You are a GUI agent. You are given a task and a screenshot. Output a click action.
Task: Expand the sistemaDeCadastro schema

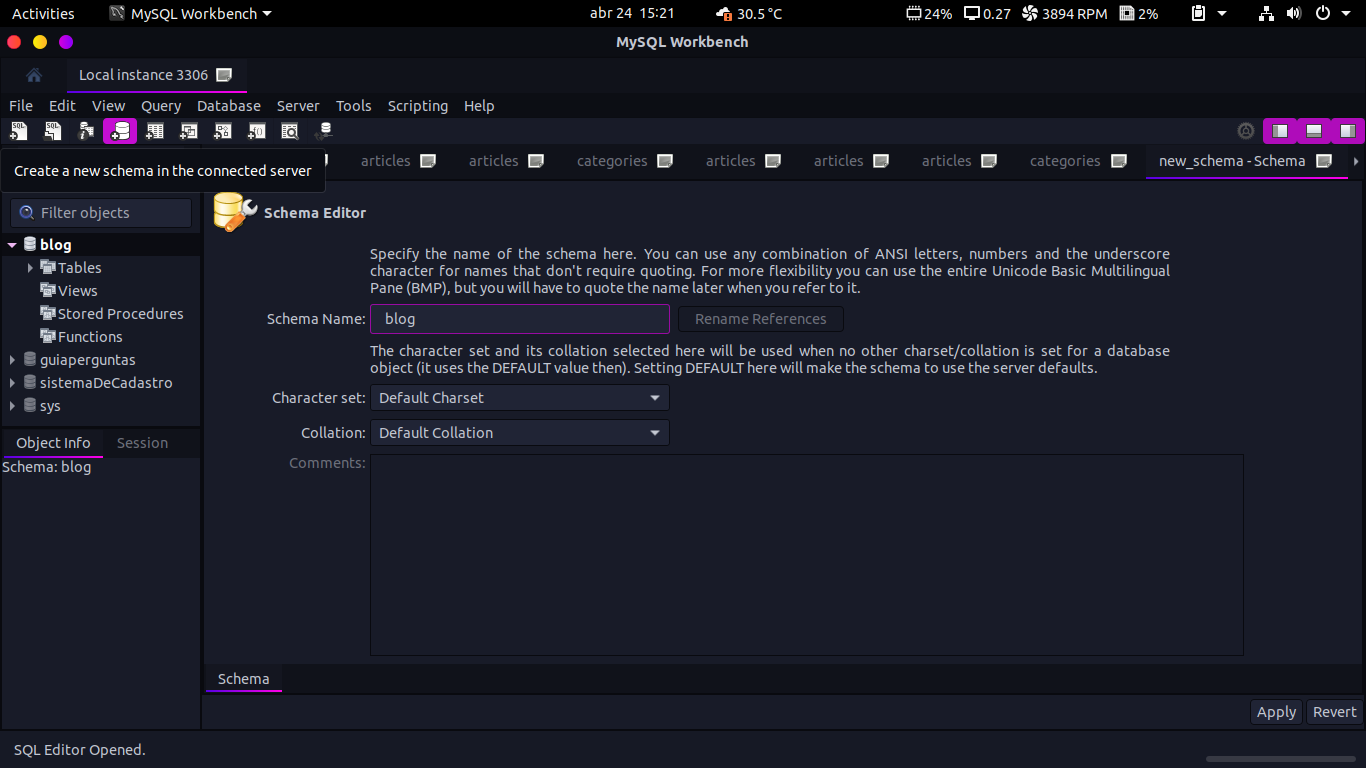coord(12,383)
